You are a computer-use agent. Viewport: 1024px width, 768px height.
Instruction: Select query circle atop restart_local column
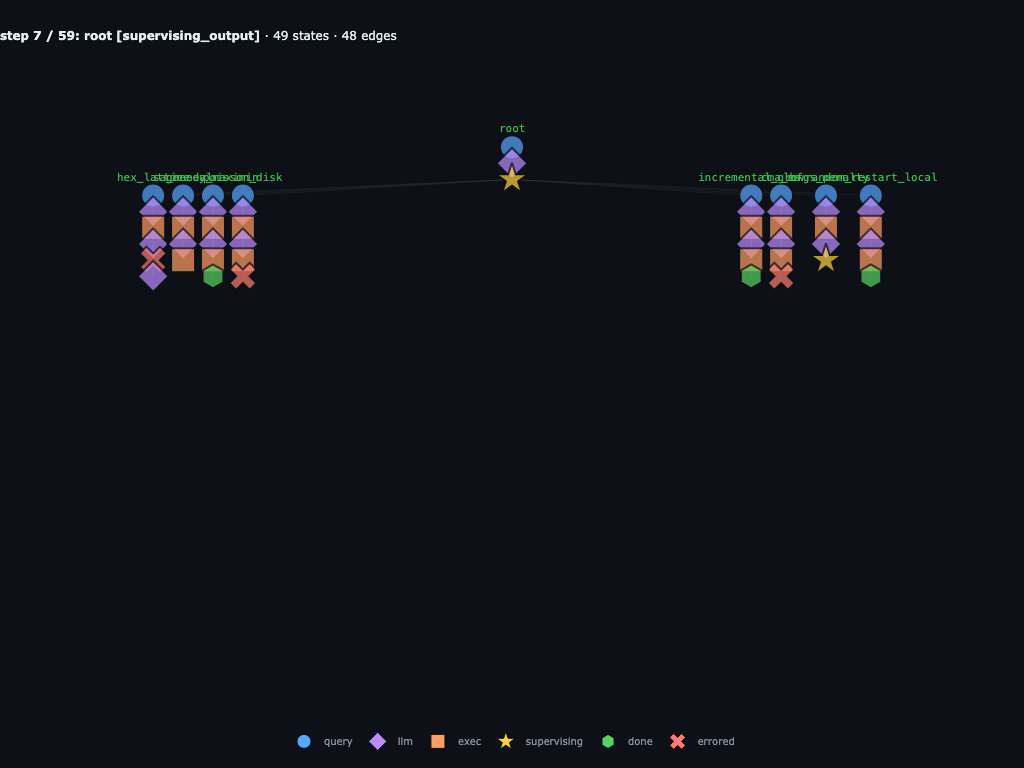pos(871,195)
